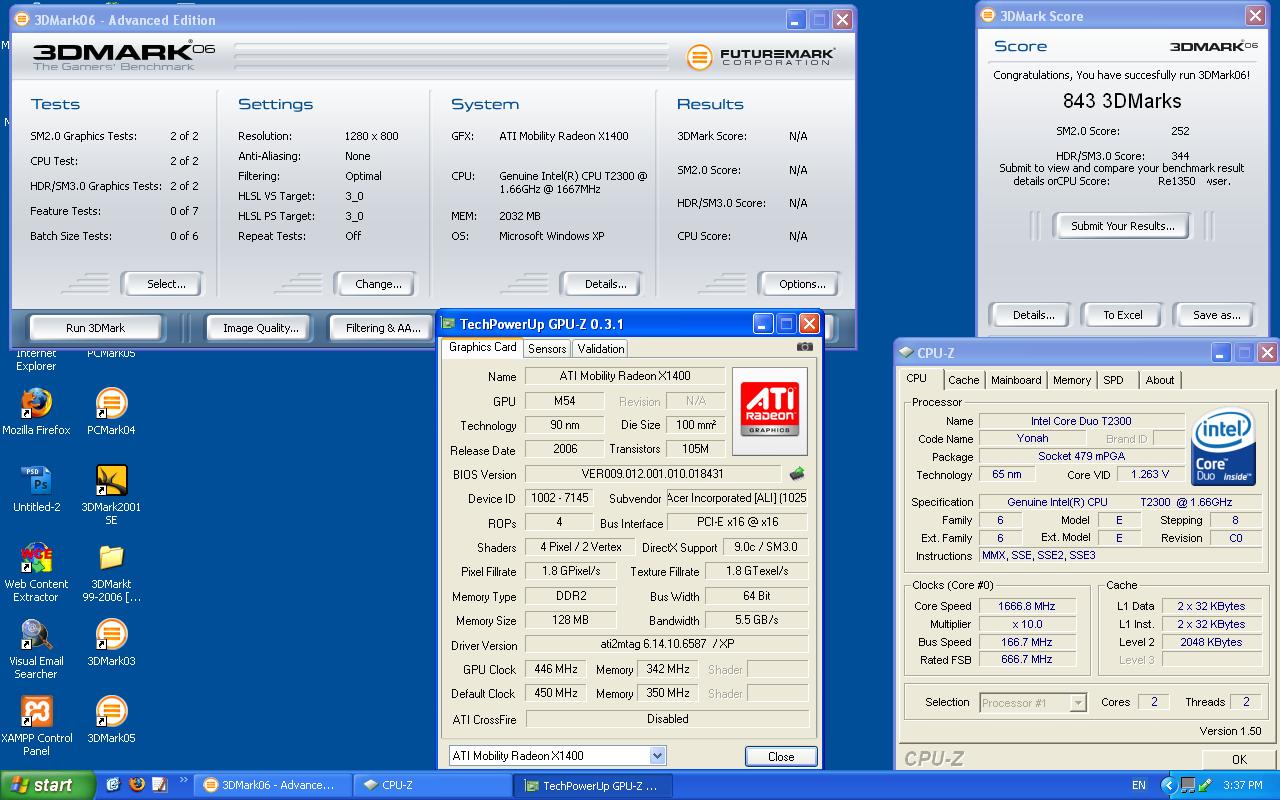This screenshot has height=800, width=1280.
Task: Click the Rated FSB 666.7 MHz value
Action: click(x=1026, y=659)
